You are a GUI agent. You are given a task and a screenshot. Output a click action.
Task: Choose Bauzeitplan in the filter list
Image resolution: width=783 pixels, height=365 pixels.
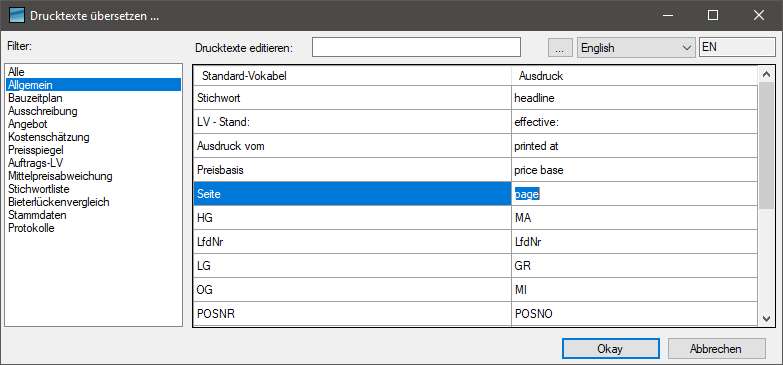point(93,98)
